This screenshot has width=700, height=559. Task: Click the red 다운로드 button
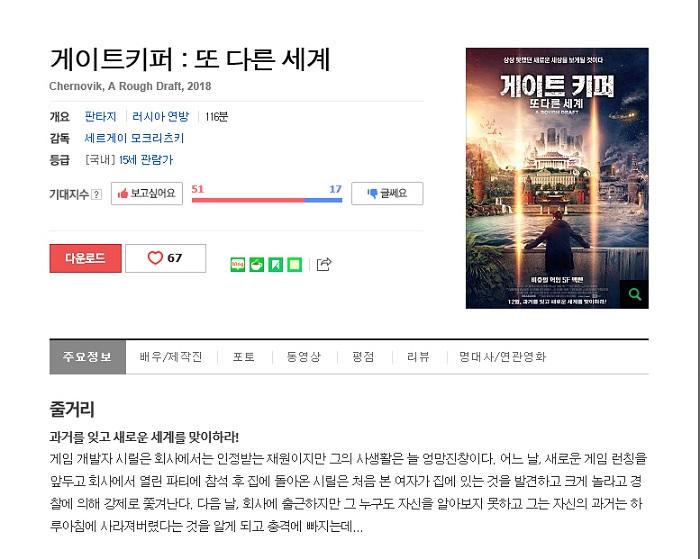(85, 258)
